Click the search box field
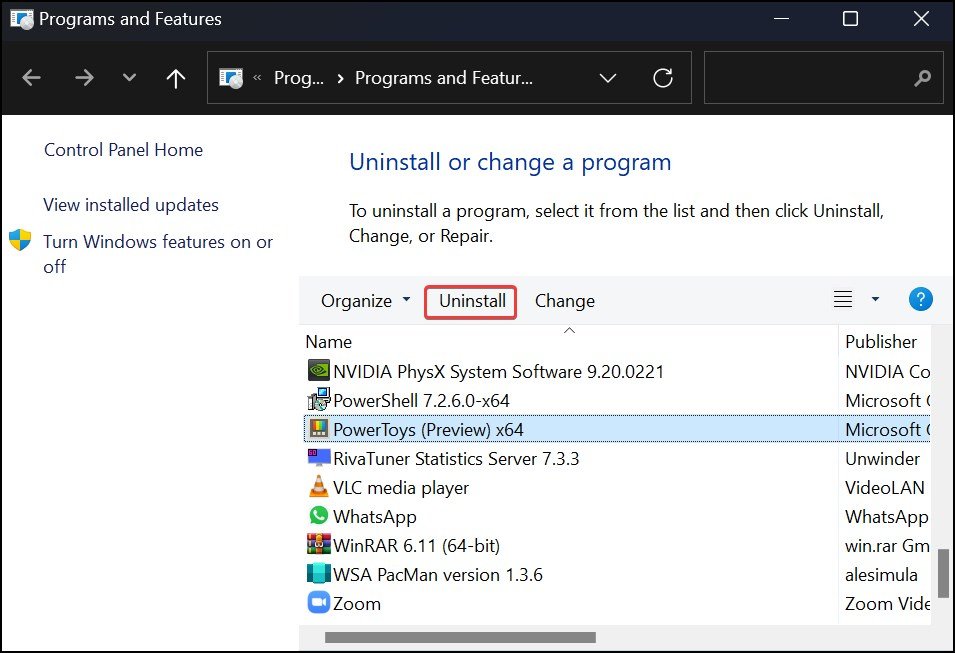 810,78
